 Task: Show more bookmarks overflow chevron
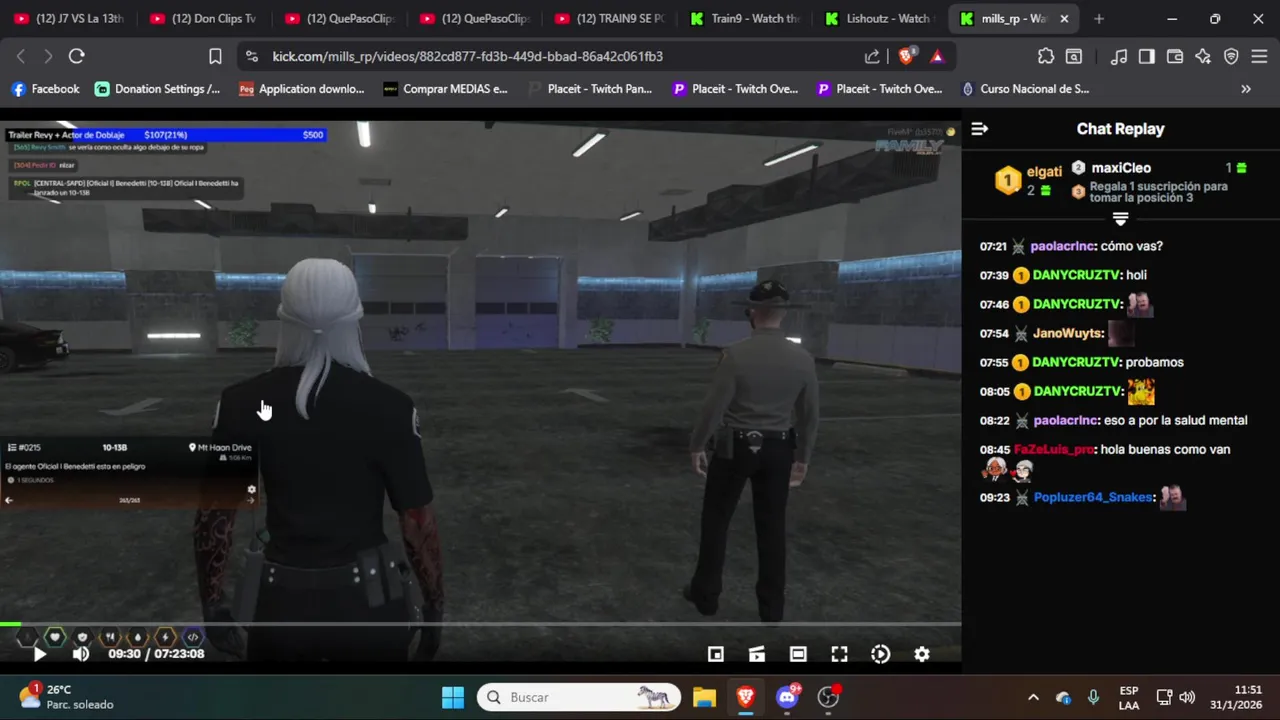1246,89
